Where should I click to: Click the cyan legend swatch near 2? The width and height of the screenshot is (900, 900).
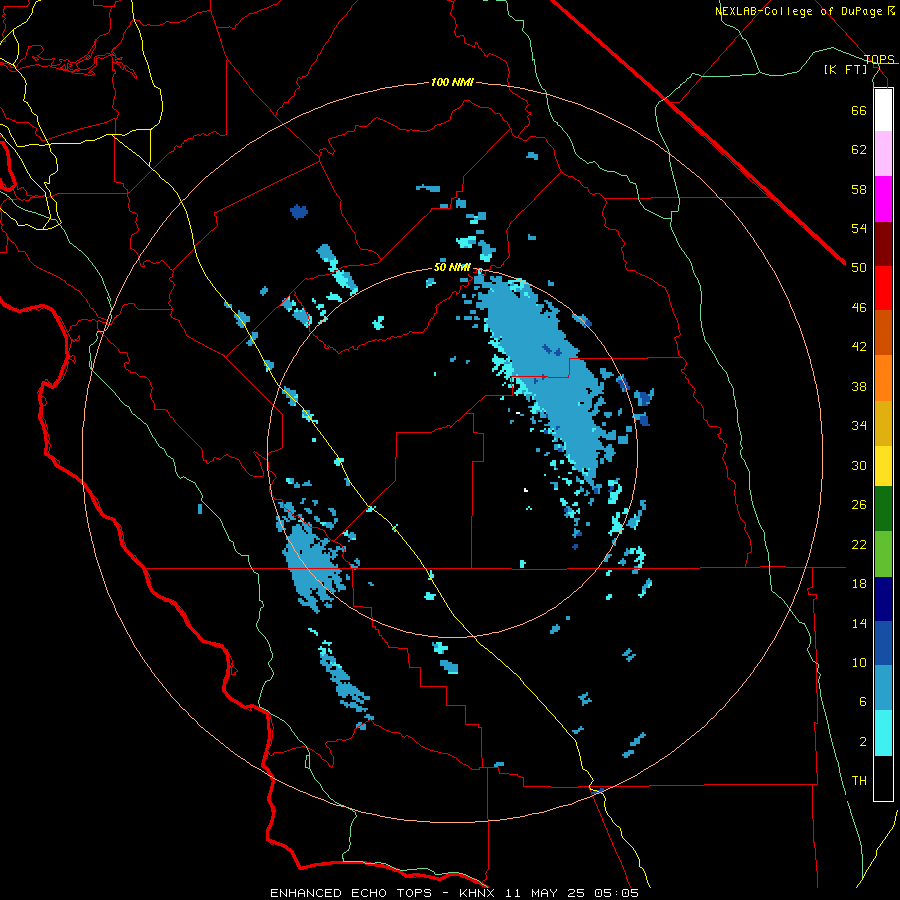tap(883, 733)
